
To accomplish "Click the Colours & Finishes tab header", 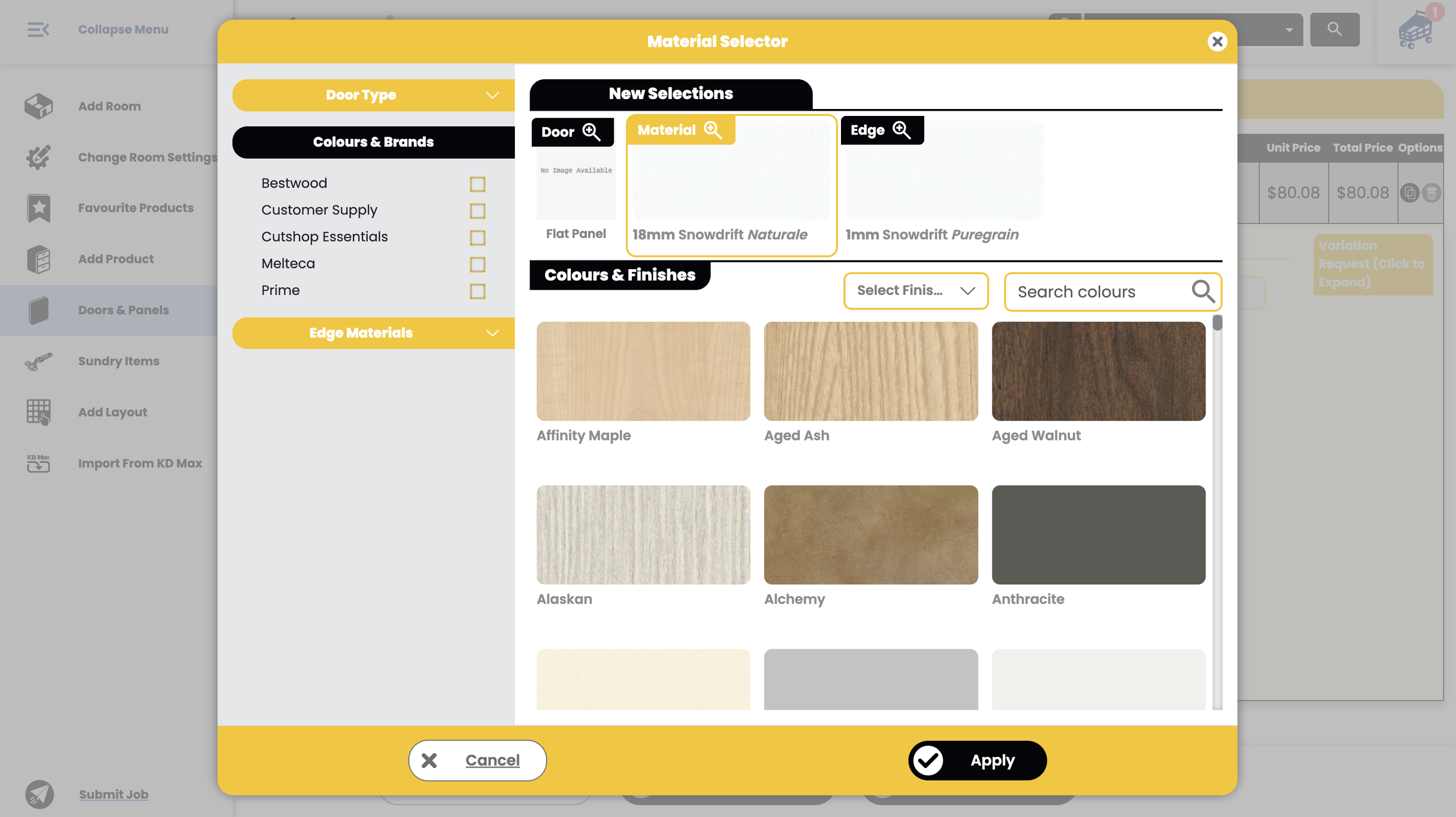I will (x=620, y=275).
